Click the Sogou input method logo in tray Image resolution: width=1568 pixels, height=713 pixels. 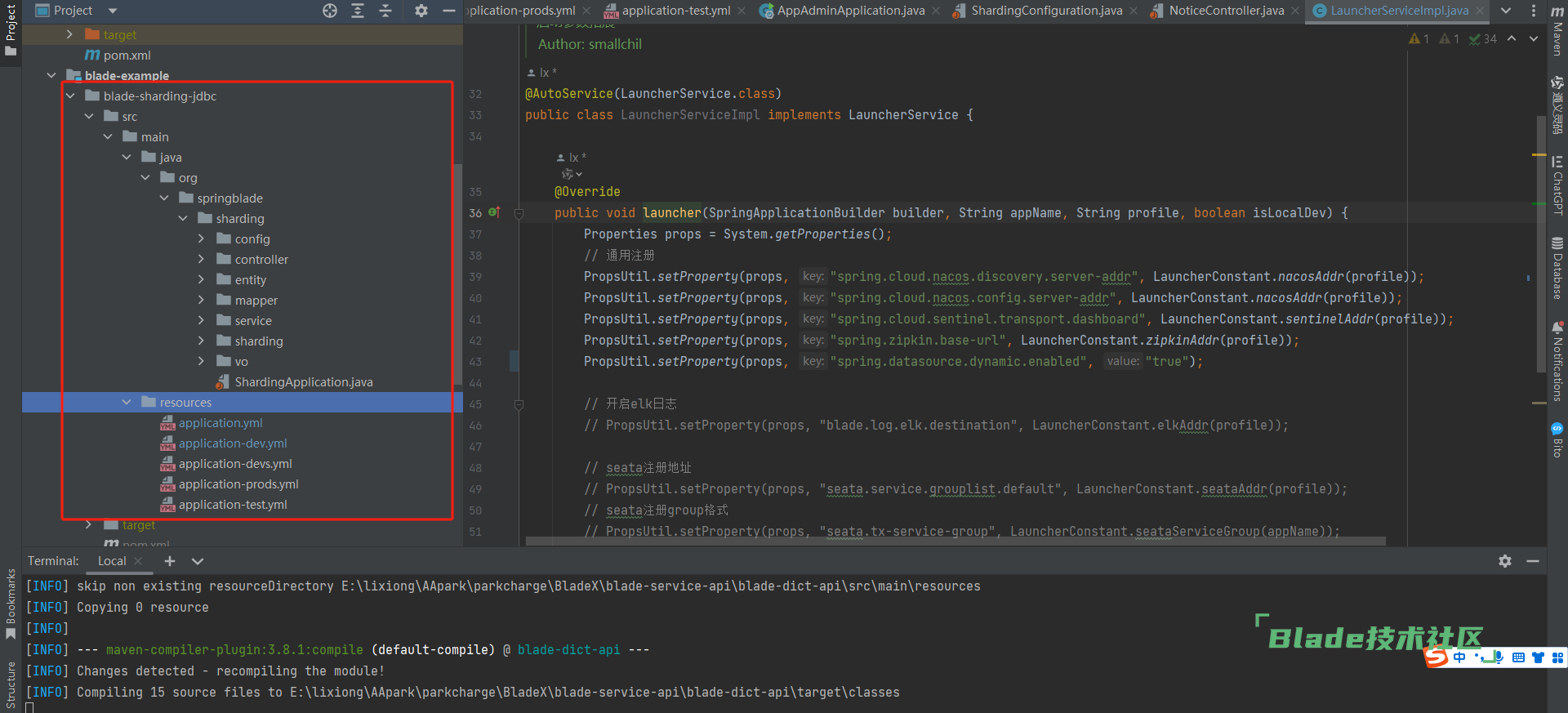(x=1437, y=657)
